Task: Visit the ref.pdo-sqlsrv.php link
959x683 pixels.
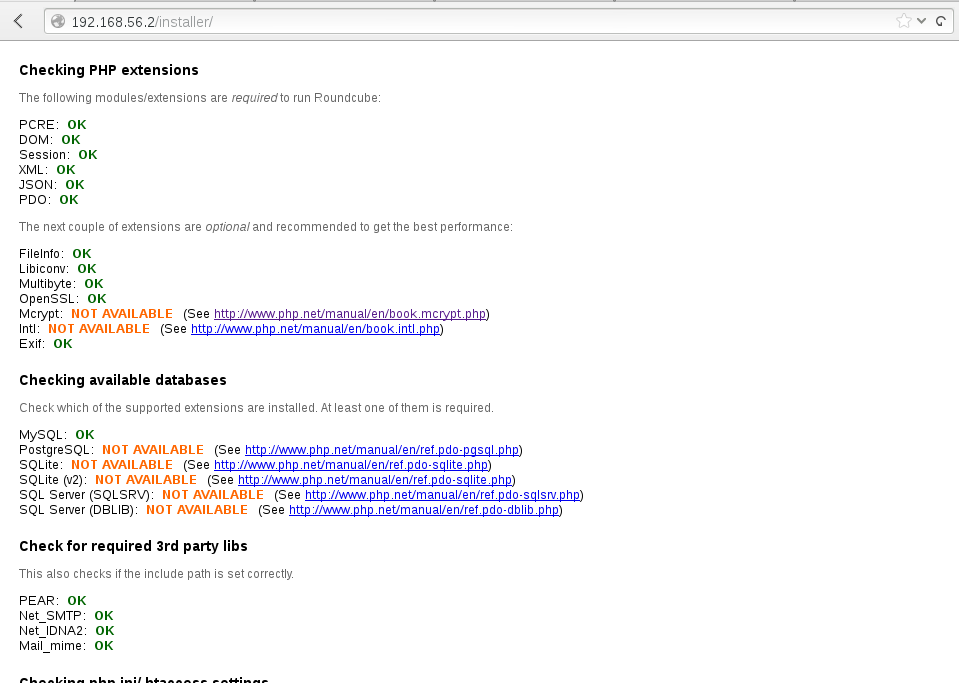Action: [442, 495]
